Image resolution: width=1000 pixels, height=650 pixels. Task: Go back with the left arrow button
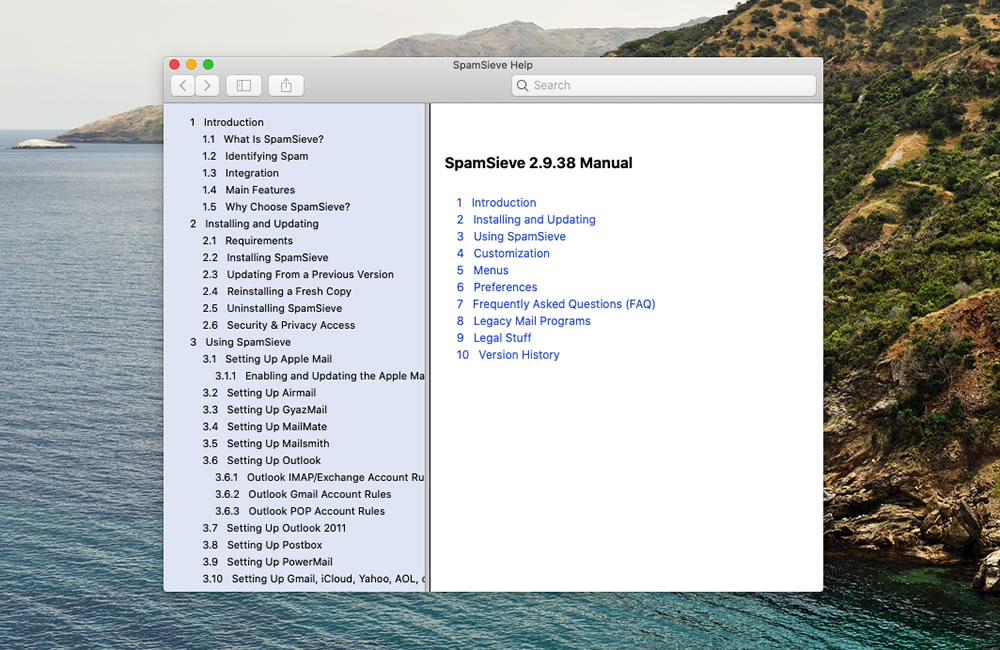[183, 85]
